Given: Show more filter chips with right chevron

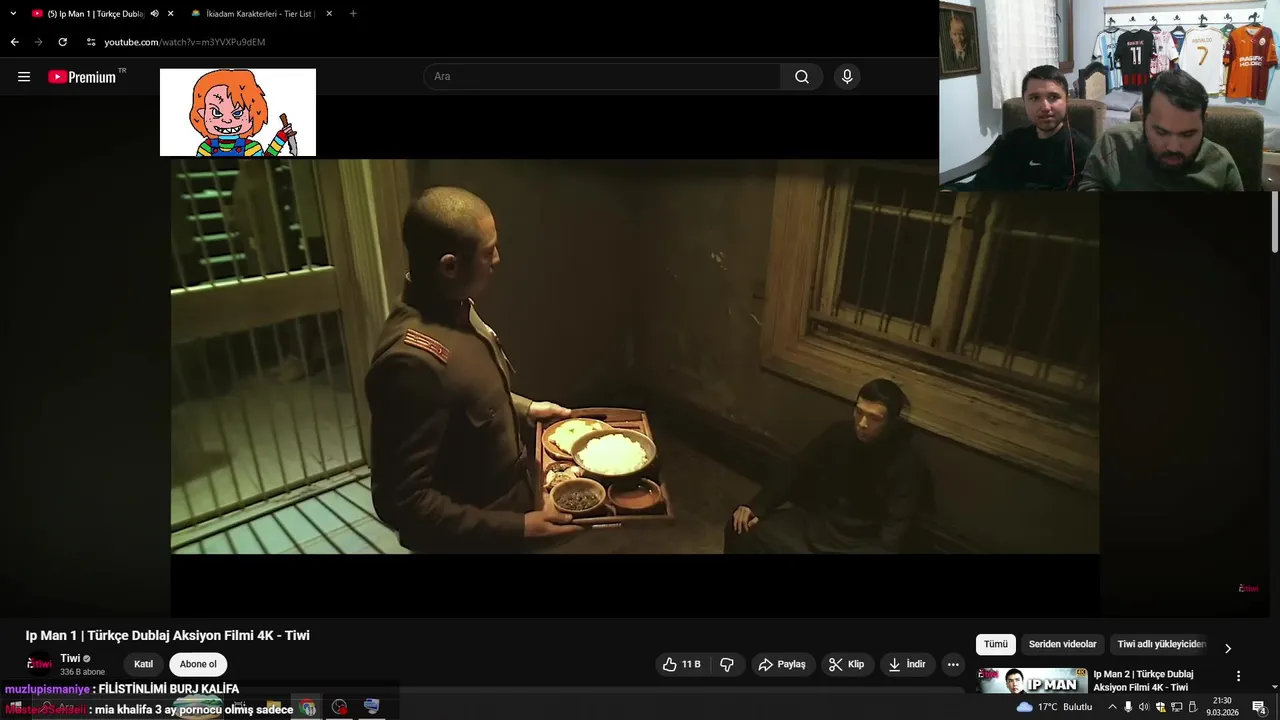Looking at the screenshot, I should (1228, 648).
